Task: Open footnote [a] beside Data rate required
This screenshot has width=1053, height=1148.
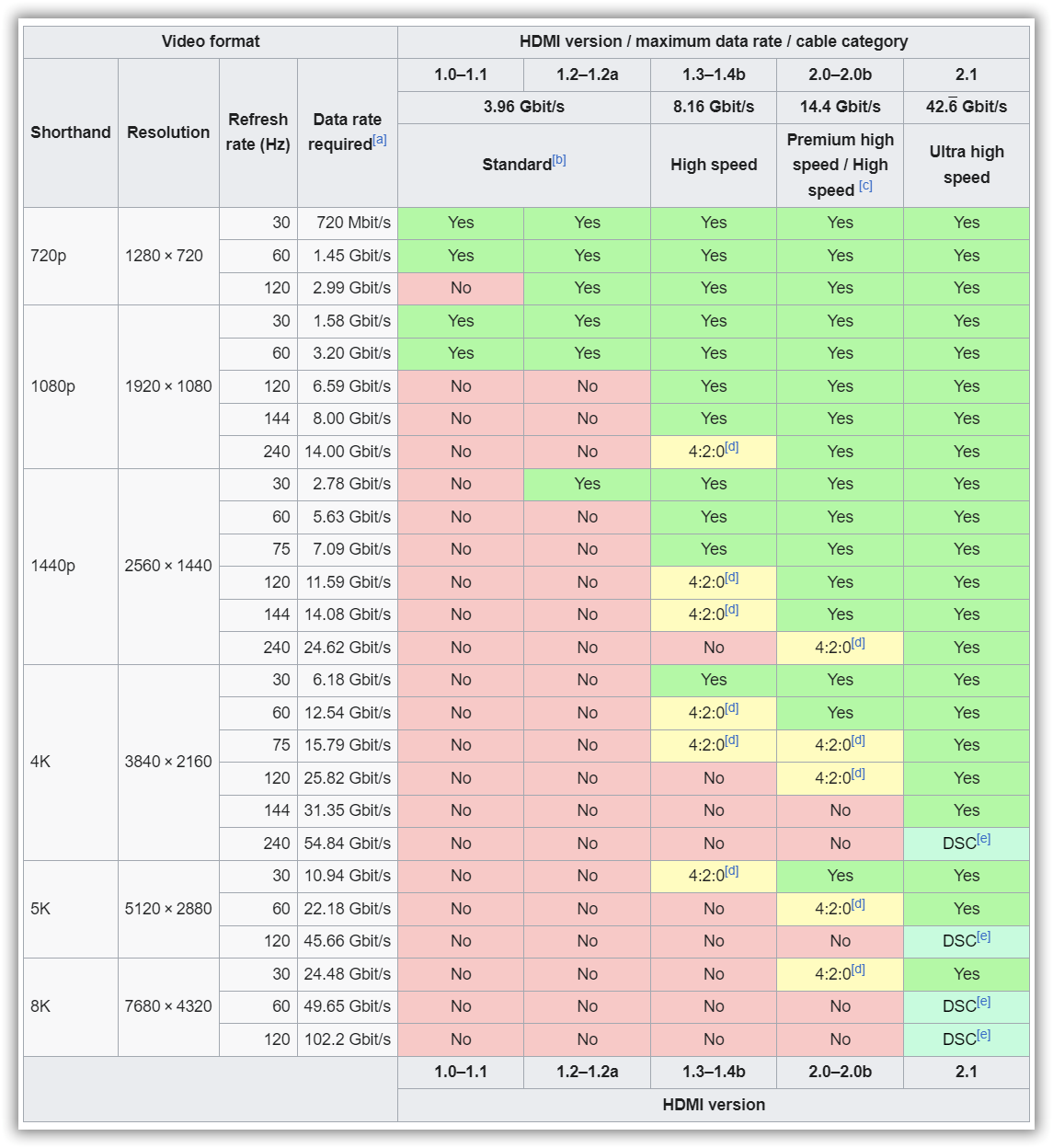Action: pyautogui.click(x=380, y=140)
